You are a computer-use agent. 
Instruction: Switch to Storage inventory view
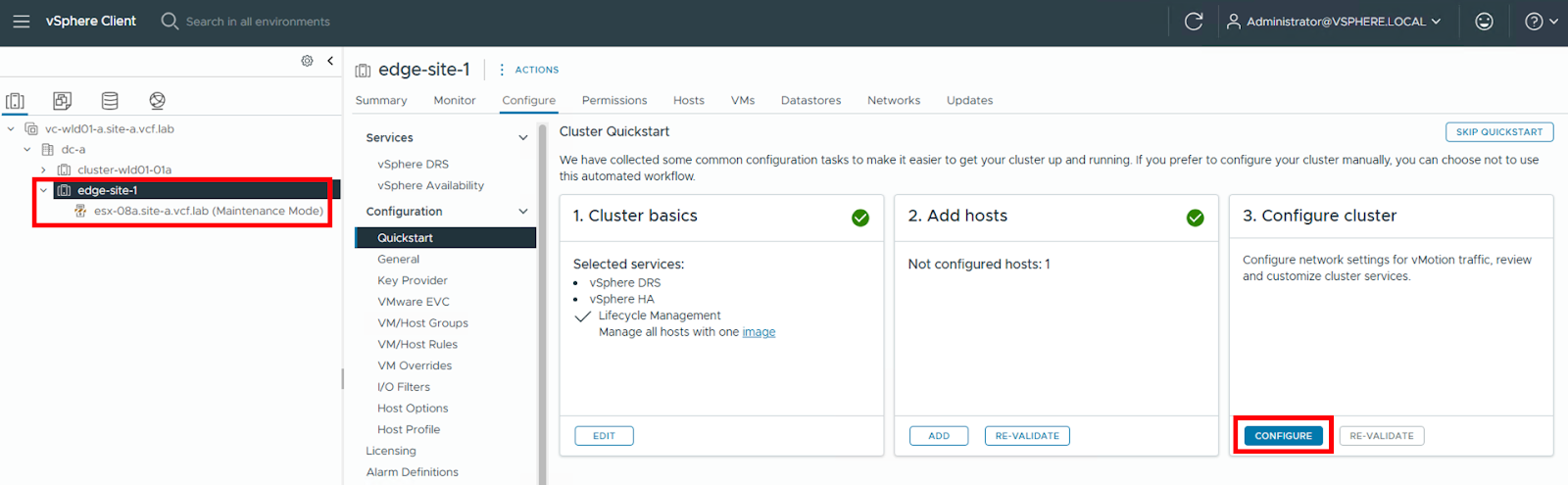pos(110,101)
